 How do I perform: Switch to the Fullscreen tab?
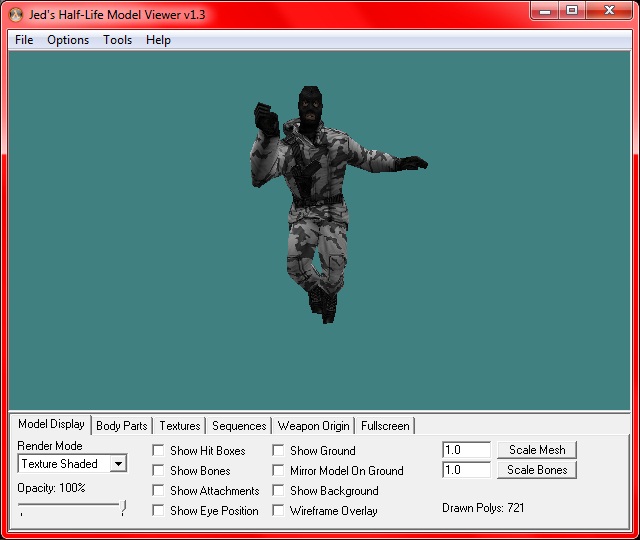coord(385,426)
